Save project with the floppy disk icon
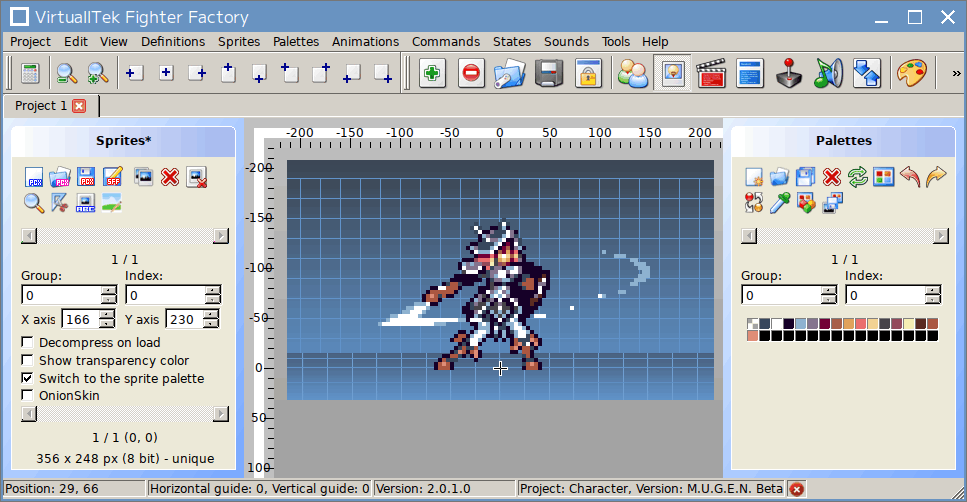967x502 pixels. pyautogui.click(x=549, y=73)
